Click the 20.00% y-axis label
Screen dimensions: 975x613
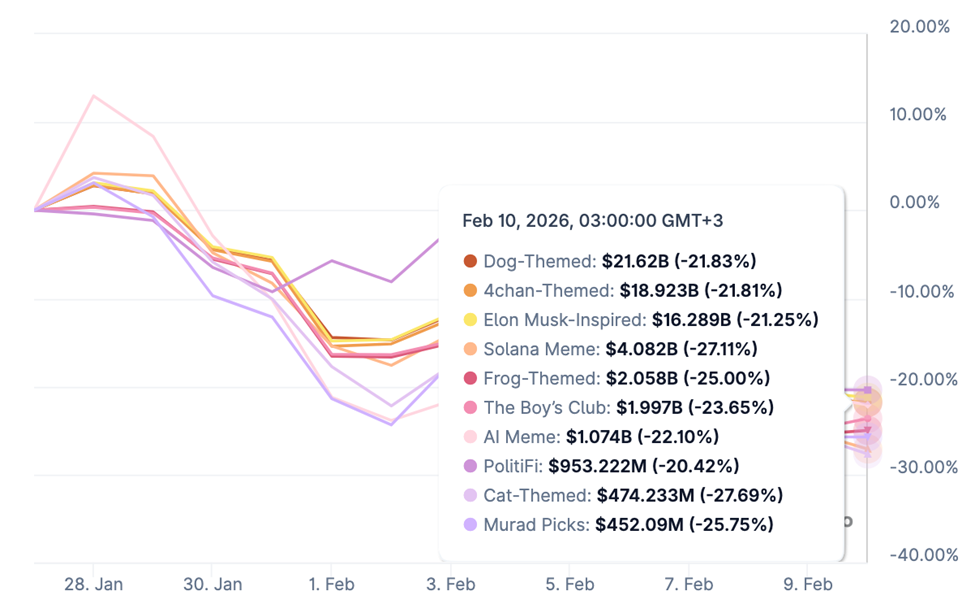(x=919, y=27)
